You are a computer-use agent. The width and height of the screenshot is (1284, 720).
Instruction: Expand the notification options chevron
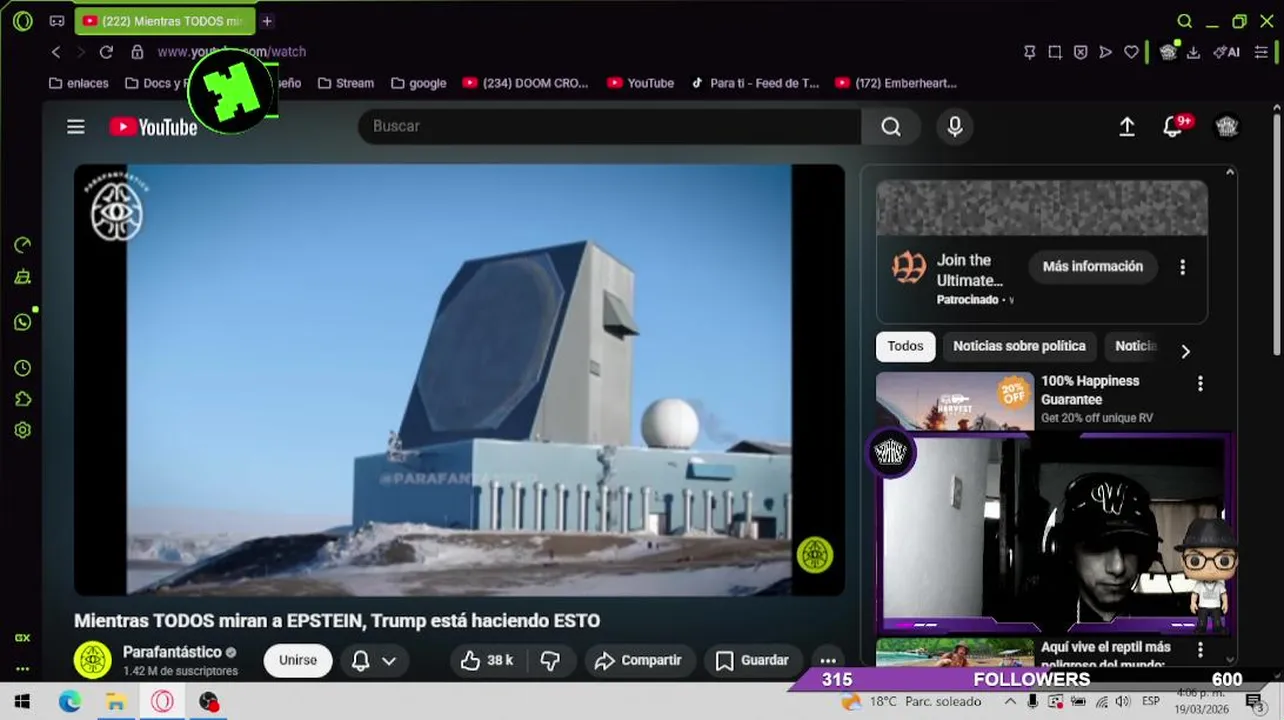point(389,660)
